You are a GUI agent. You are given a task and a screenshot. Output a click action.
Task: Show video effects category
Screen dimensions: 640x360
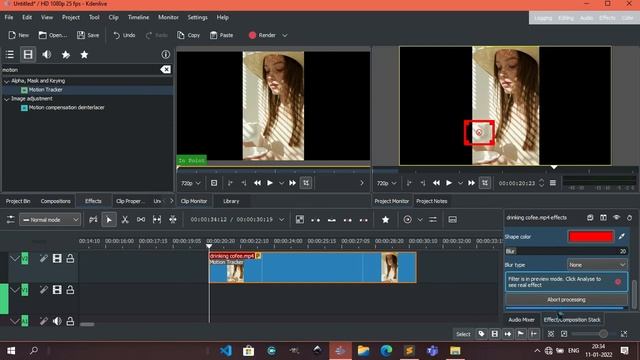tap(28, 54)
